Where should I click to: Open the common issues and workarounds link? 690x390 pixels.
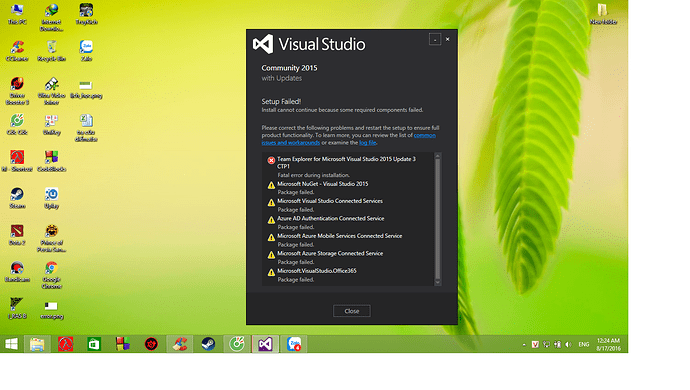(349, 139)
